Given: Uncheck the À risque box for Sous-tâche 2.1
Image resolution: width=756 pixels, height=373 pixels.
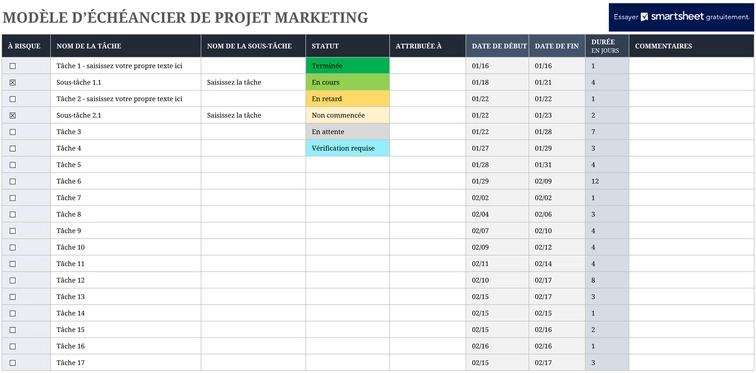Looking at the screenshot, I should tap(13, 115).
